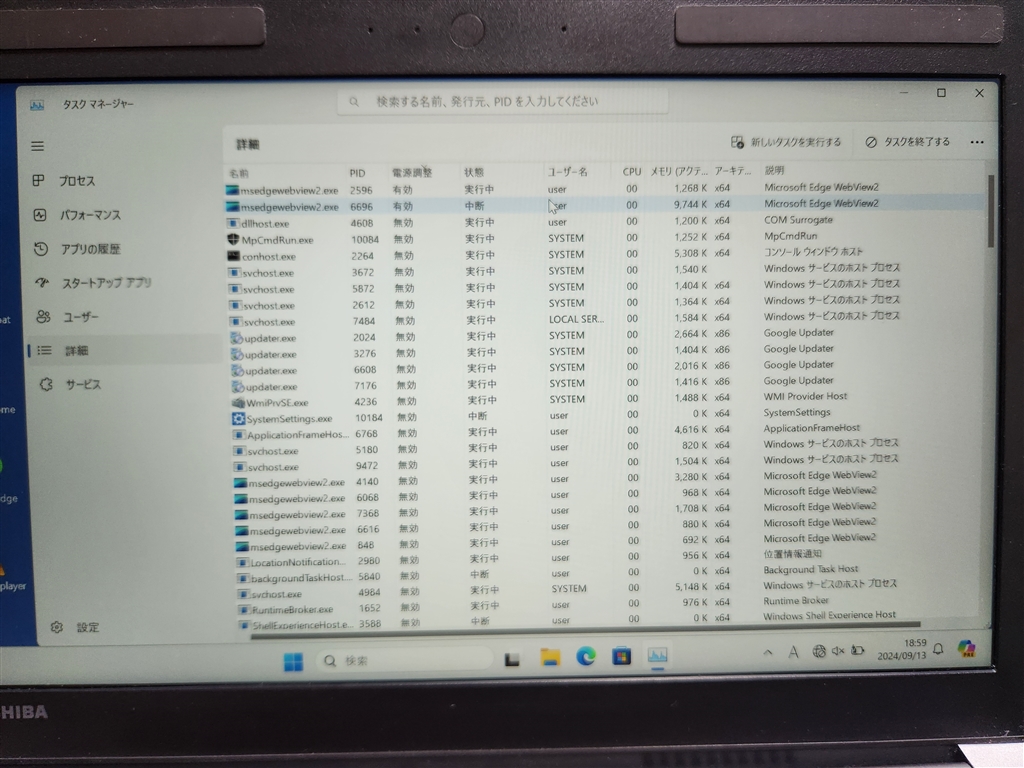Click the network globe tray icon
The image size is (1024, 768).
tap(819, 651)
